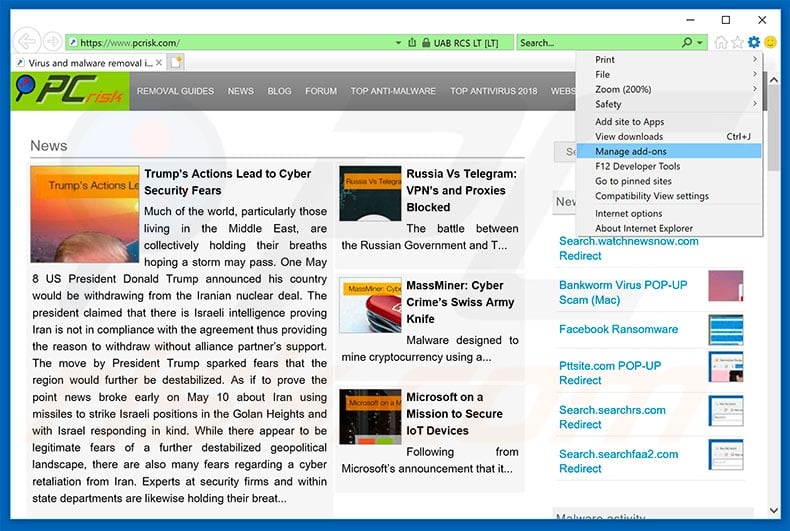Open Pttsite.com POP-UP Redirect link
Viewport: 790px width, 531px height.
click(610, 373)
